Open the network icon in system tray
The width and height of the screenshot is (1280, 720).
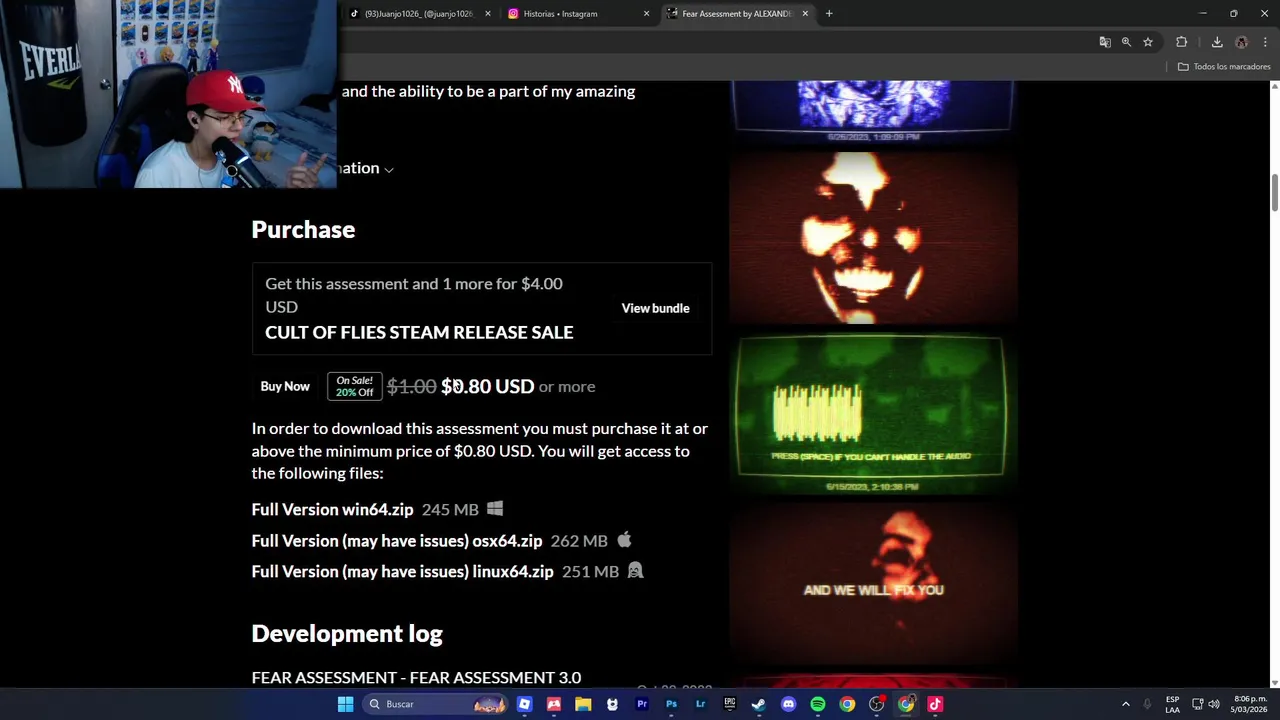coord(1197,704)
